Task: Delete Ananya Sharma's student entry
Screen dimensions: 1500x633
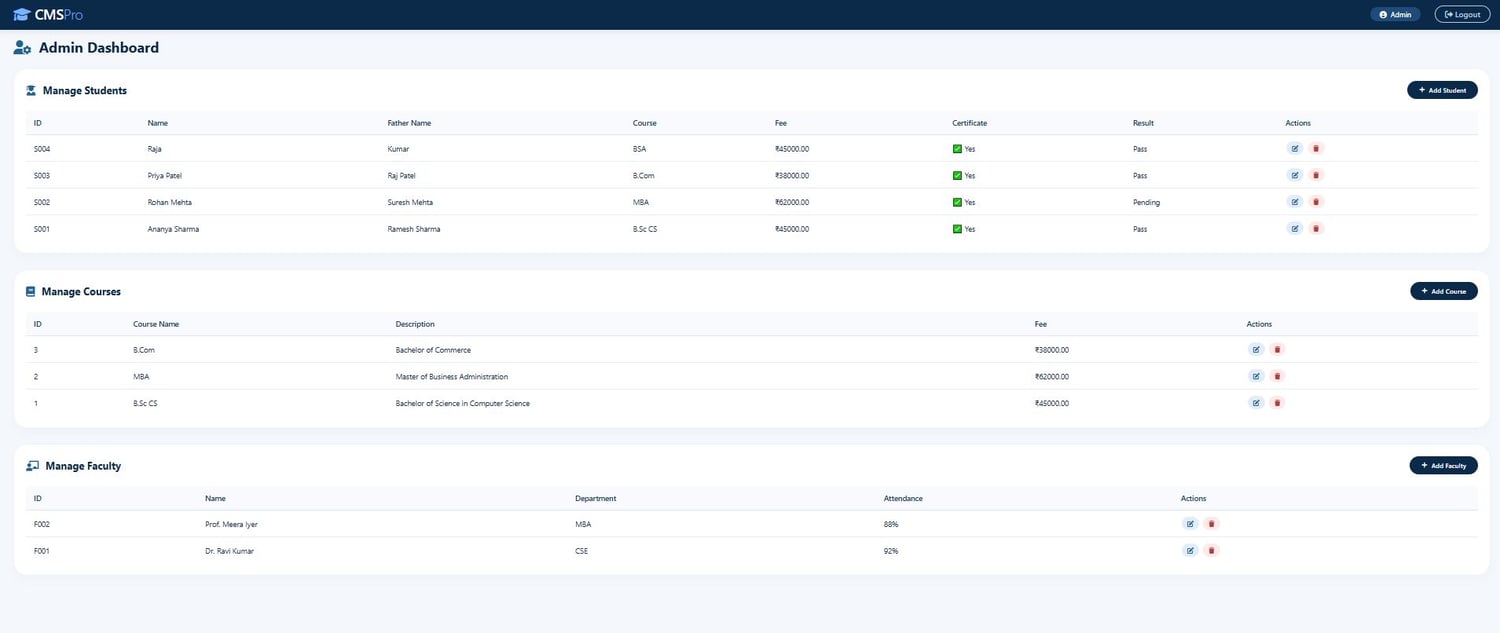Action: point(1316,228)
